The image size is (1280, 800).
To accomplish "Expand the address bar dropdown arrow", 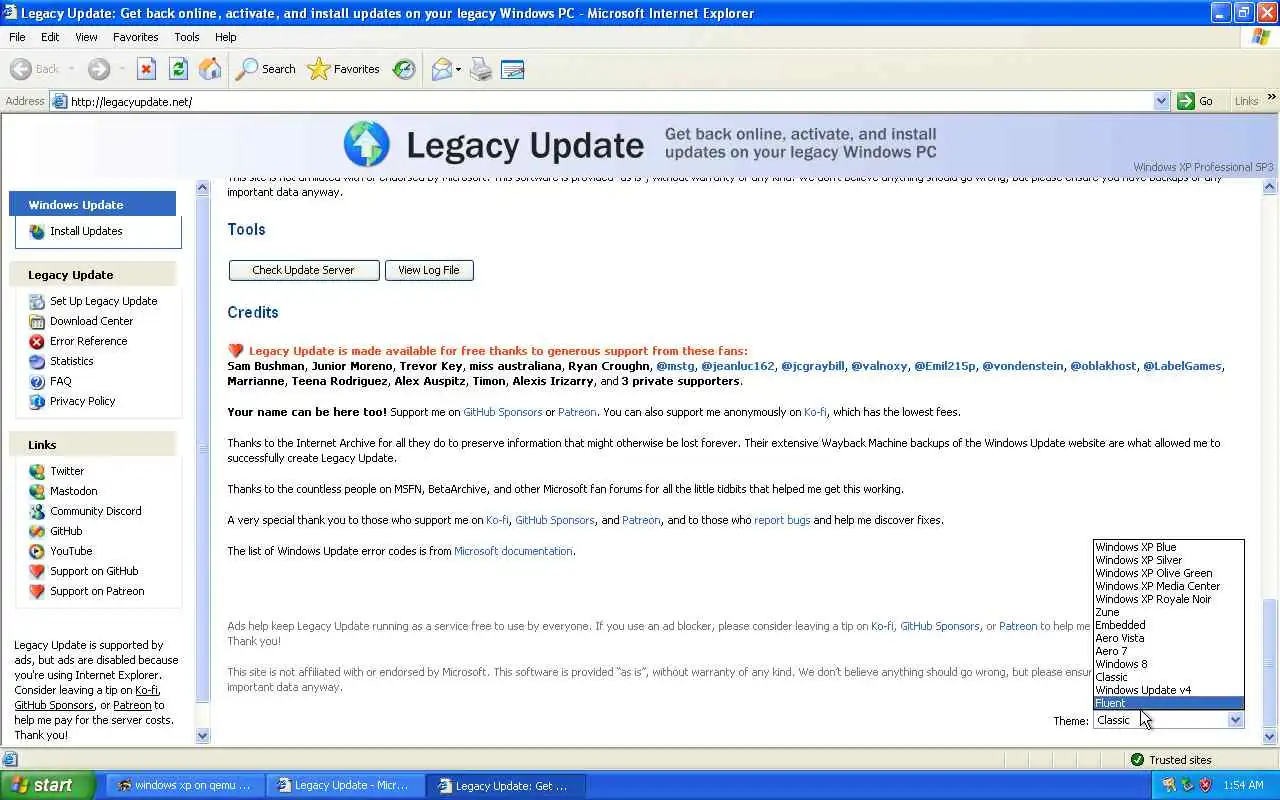I will [1161, 101].
